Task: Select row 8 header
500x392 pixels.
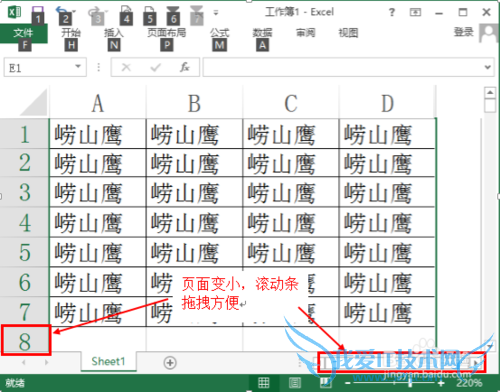Action: point(25,341)
